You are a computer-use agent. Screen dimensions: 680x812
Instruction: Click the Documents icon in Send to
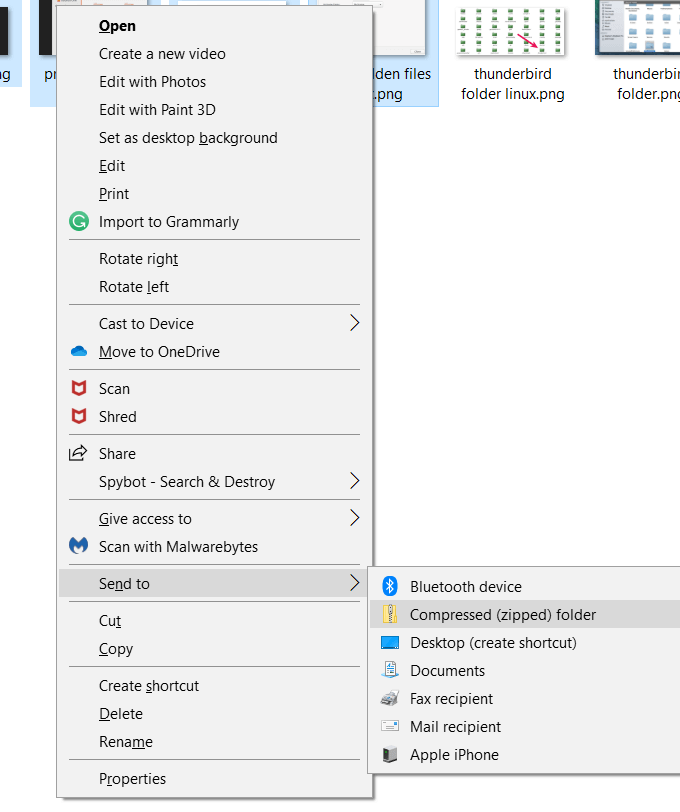(x=390, y=670)
